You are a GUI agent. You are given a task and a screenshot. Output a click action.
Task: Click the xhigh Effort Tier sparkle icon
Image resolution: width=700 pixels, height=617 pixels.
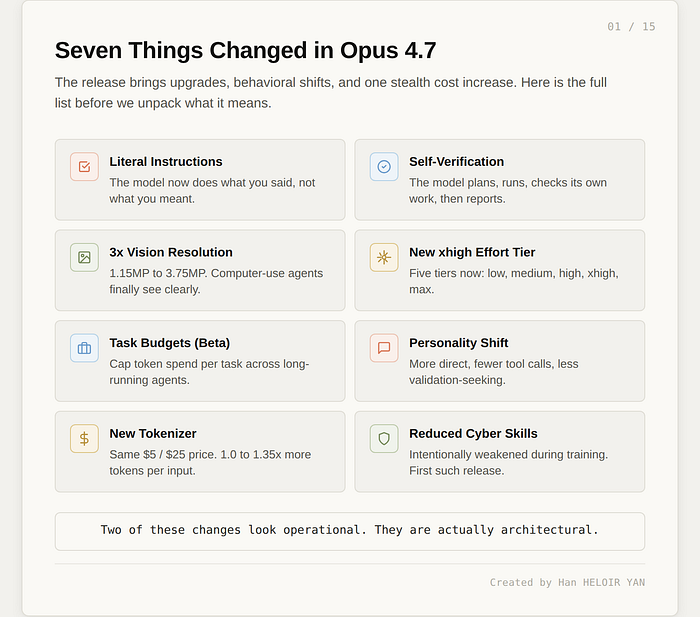384,257
